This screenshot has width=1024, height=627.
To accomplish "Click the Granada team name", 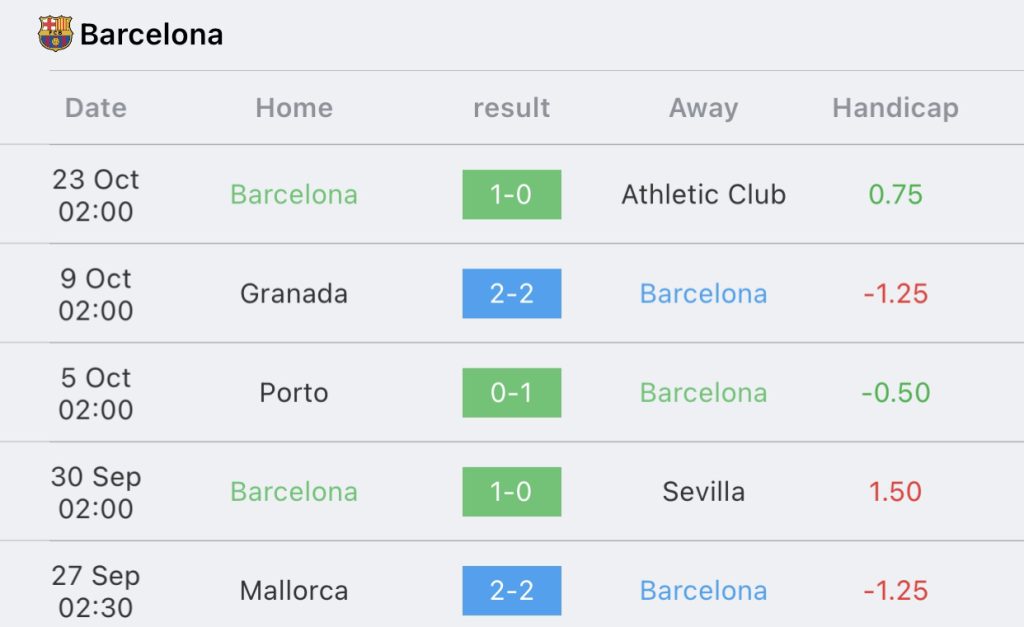I will 294,294.
